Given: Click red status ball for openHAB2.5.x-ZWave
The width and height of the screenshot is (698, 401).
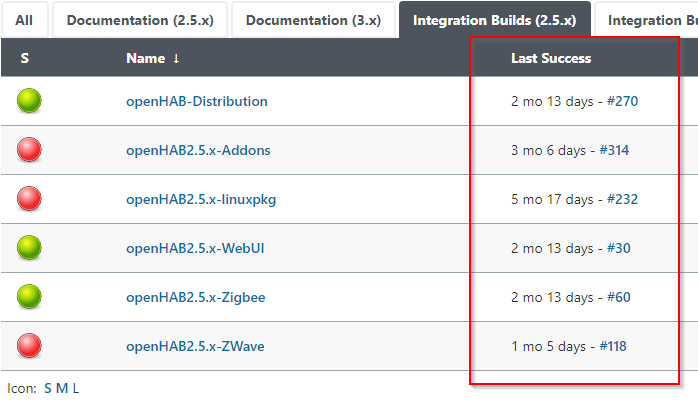Looking at the screenshot, I should [29, 345].
